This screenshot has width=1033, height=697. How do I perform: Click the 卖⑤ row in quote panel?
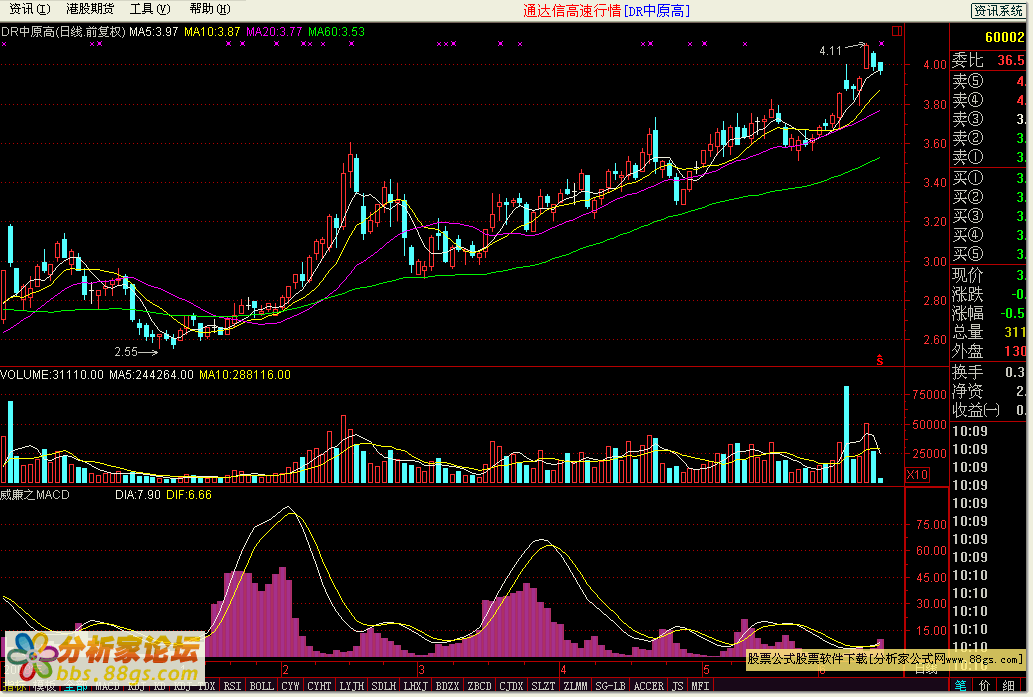988,81
